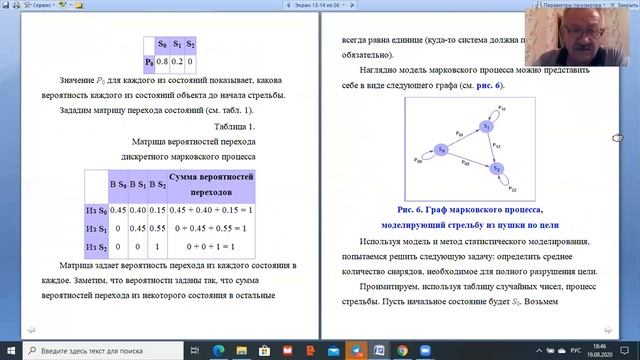Open Task View from the taskbar
This screenshot has width=640, height=360.
(195, 351)
